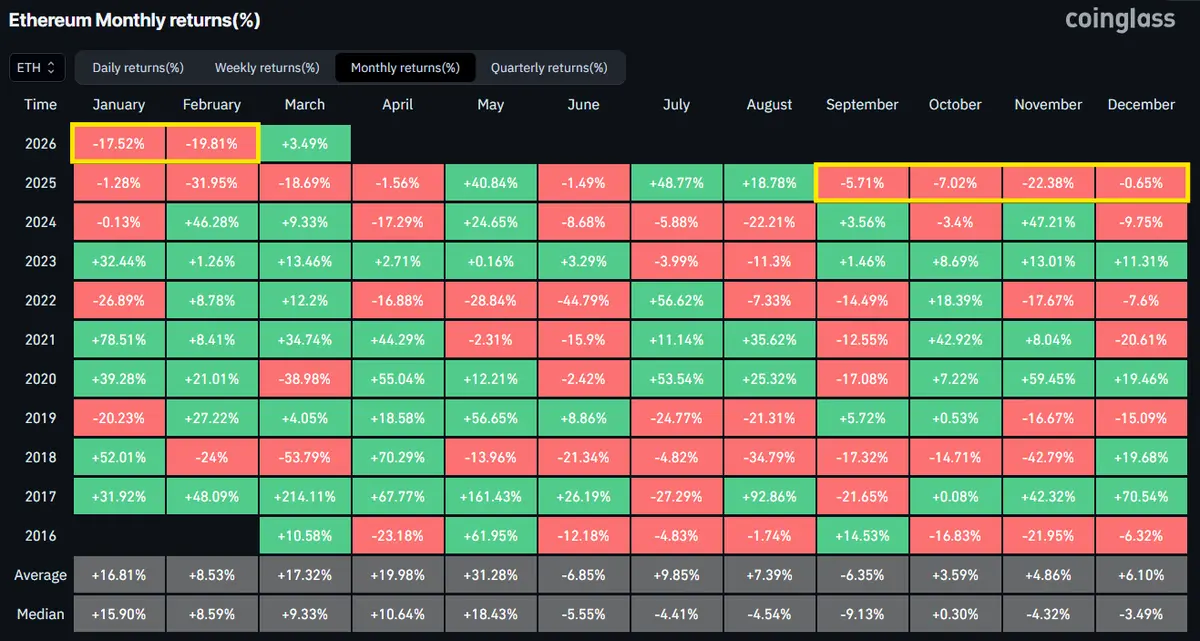Viewport: 1200px width, 641px height.
Task: Click the 2021 row label
Action: pos(41,340)
